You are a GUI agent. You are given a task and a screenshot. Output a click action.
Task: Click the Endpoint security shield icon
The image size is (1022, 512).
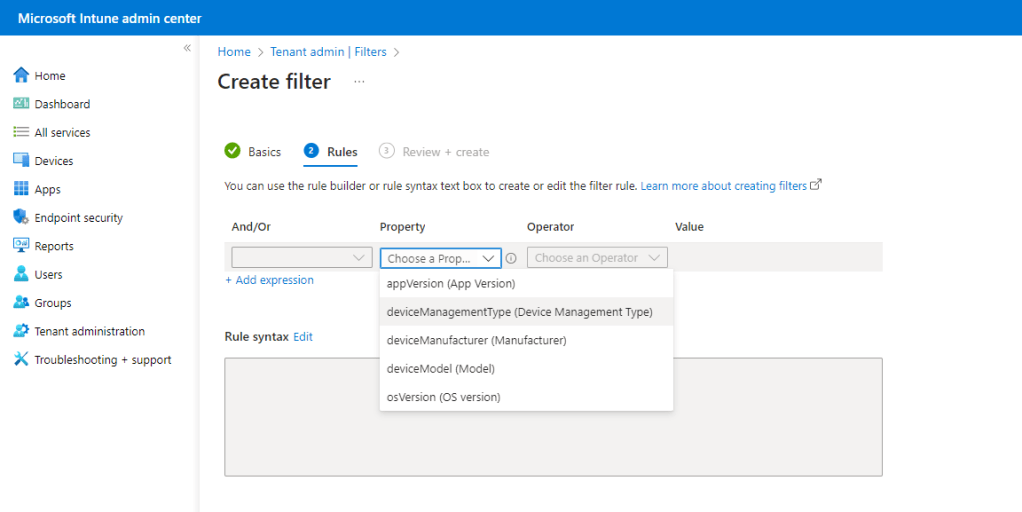[x=21, y=218]
